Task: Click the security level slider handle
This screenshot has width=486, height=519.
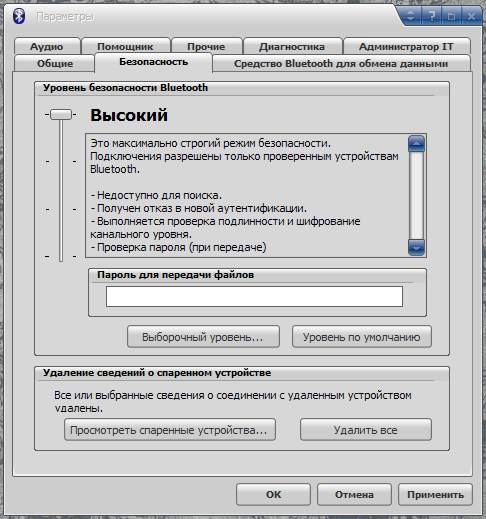Action: coord(61,115)
